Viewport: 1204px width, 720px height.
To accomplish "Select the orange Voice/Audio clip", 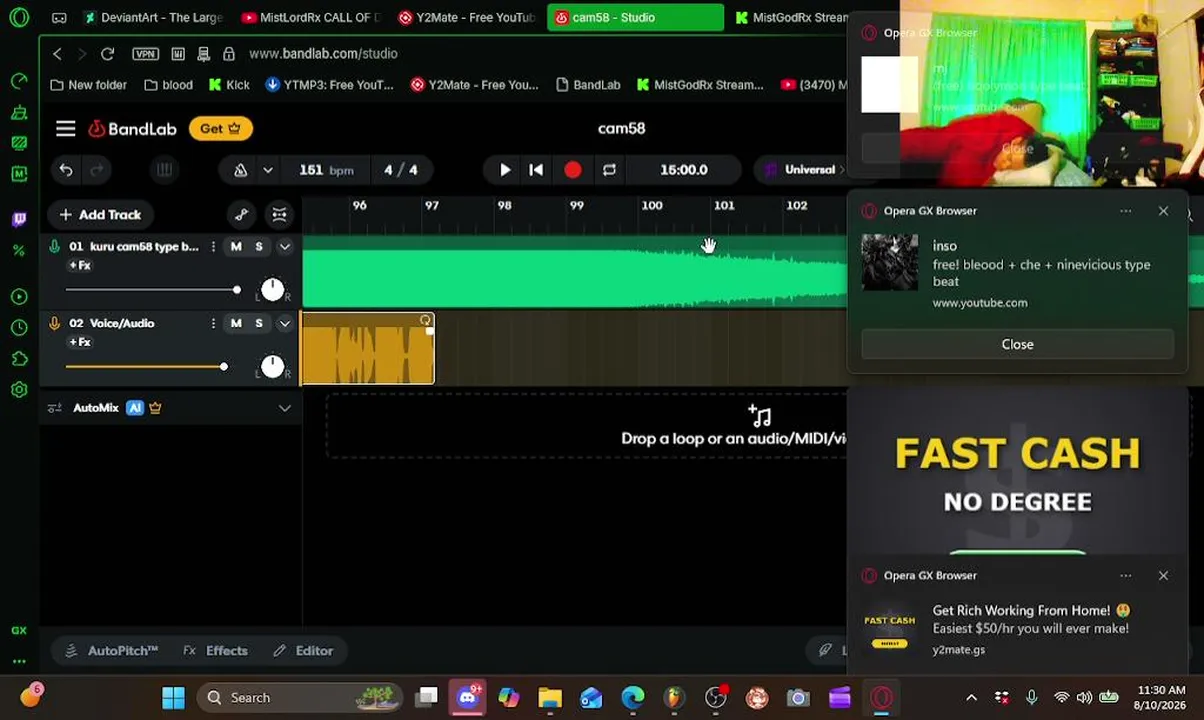I will [x=367, y=349].
